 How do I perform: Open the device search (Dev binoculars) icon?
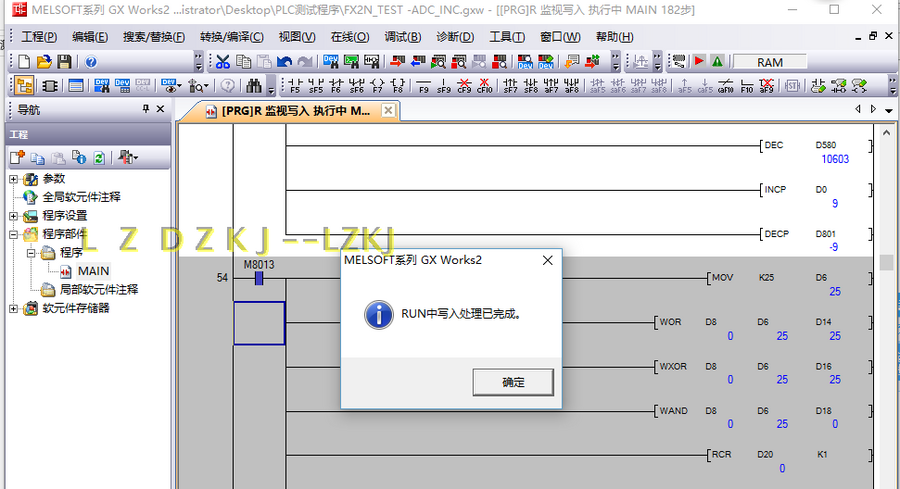coord(331,61)
